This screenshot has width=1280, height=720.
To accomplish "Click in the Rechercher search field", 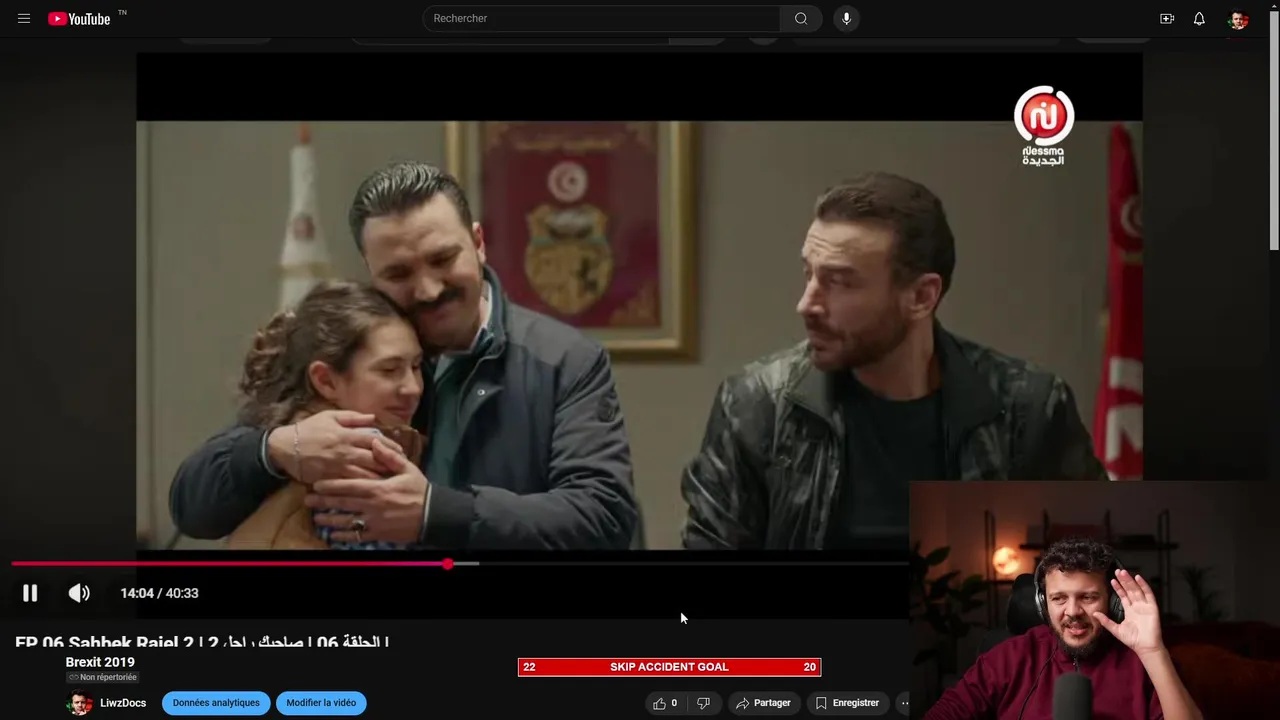I will [601, 18].
